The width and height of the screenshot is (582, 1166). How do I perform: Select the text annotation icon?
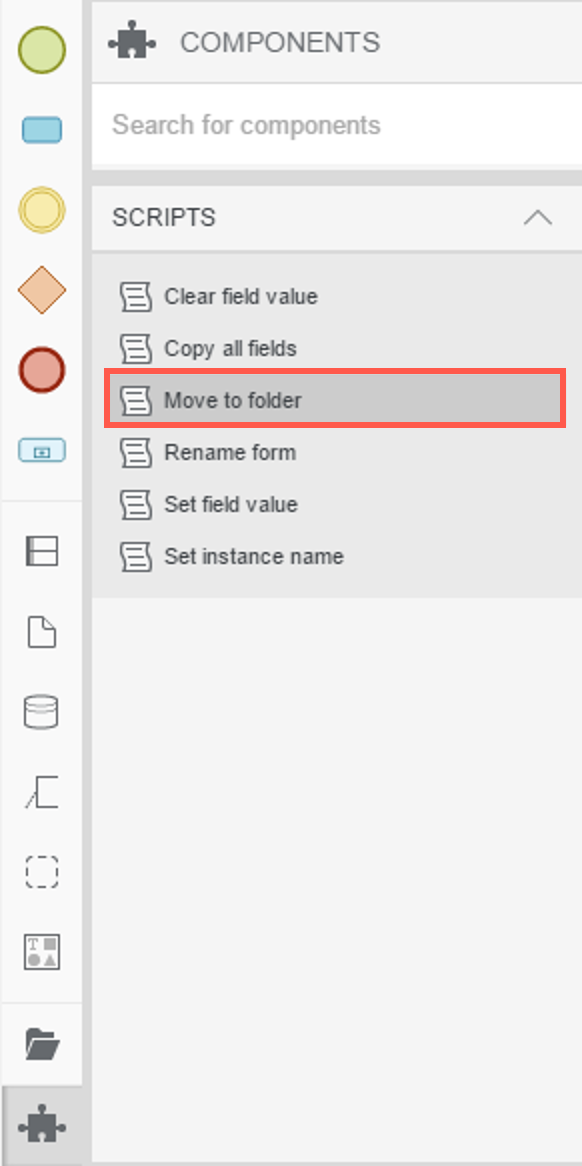(42, 792)
